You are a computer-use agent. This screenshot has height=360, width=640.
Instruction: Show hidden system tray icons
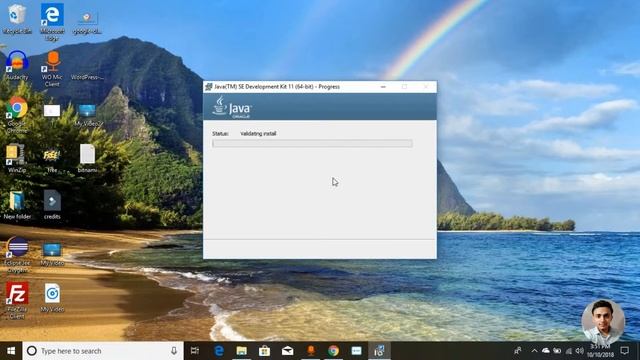[x=534, y=351]
